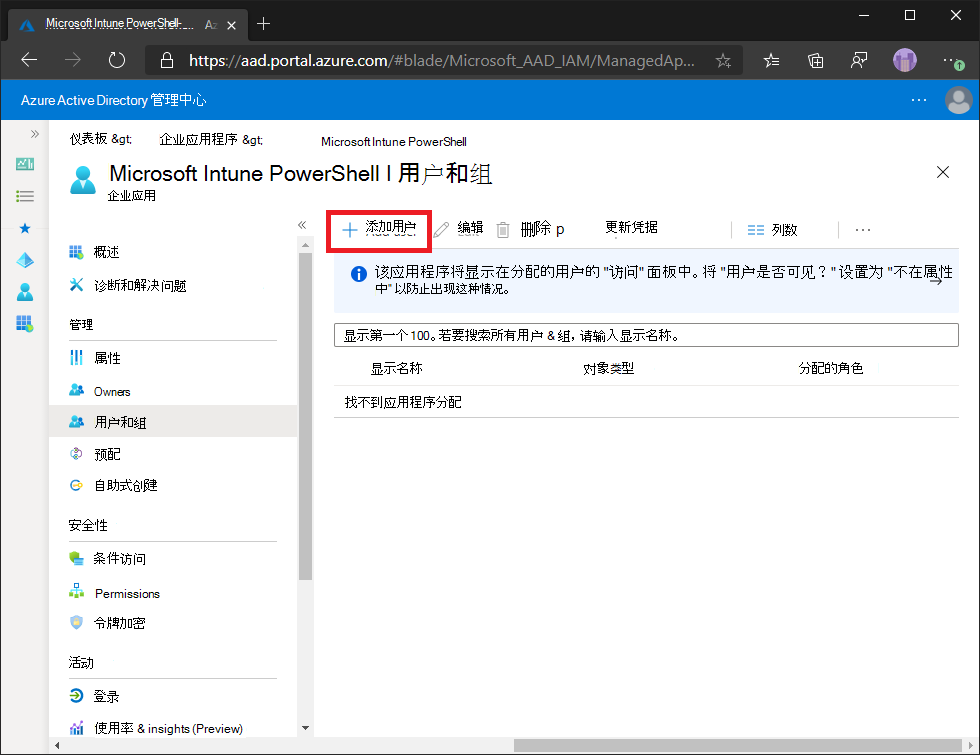Image resolution: width=980 pixels, height=755 pixels.
Task: Open the Owners menu item
Action: point(172,391)
